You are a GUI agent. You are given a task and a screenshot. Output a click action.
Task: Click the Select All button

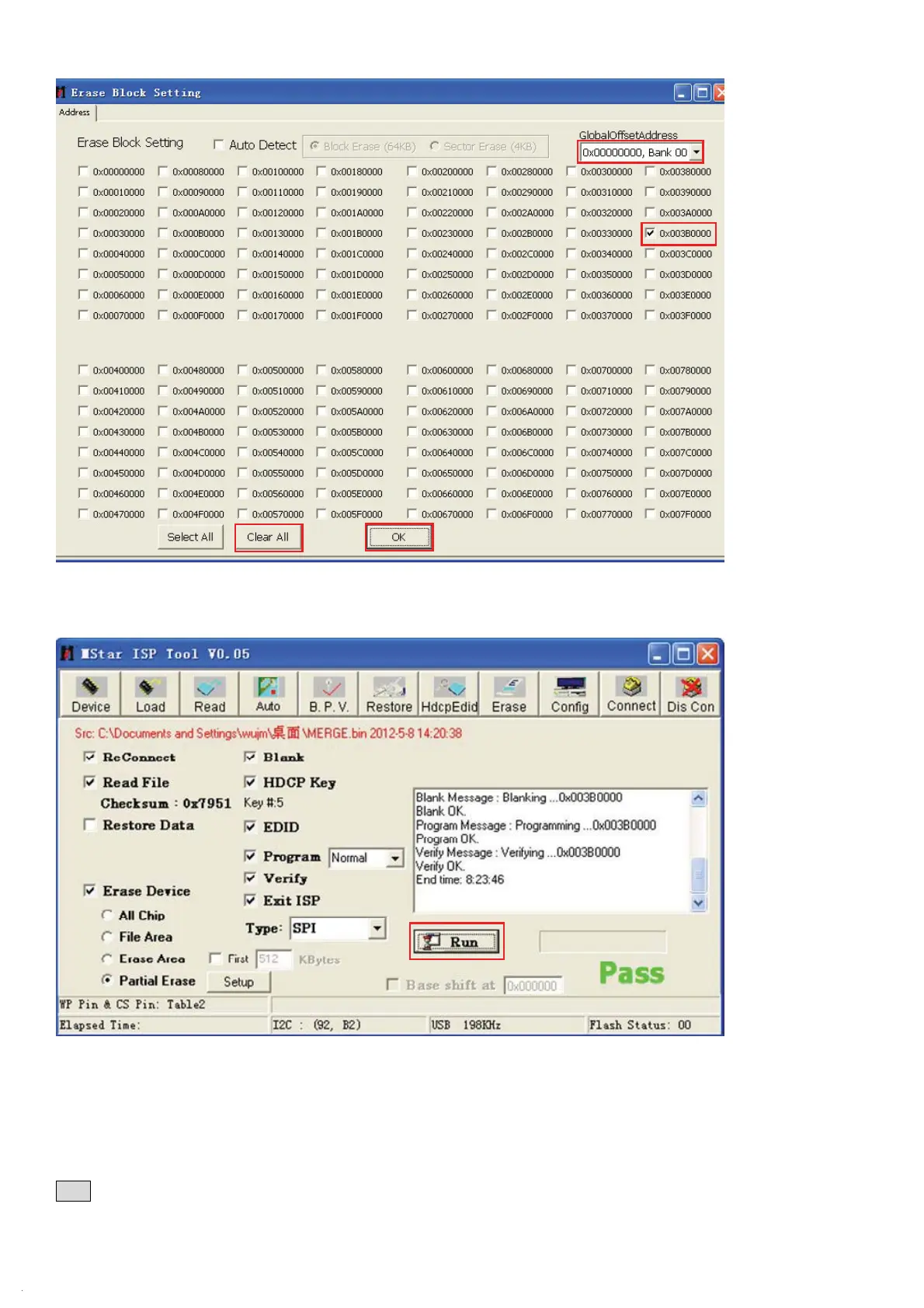point(190,537)
